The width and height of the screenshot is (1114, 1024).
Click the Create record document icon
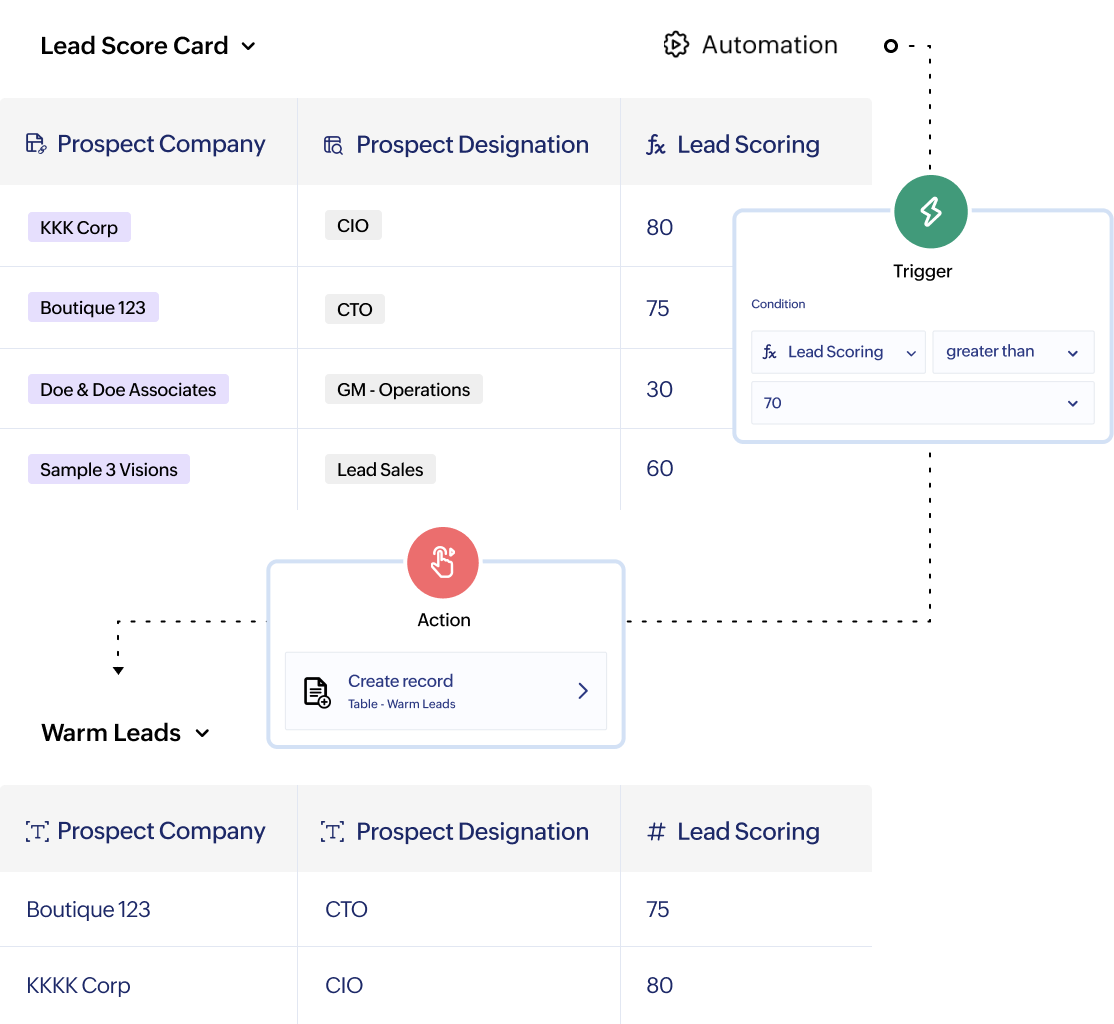pos(317,692)
